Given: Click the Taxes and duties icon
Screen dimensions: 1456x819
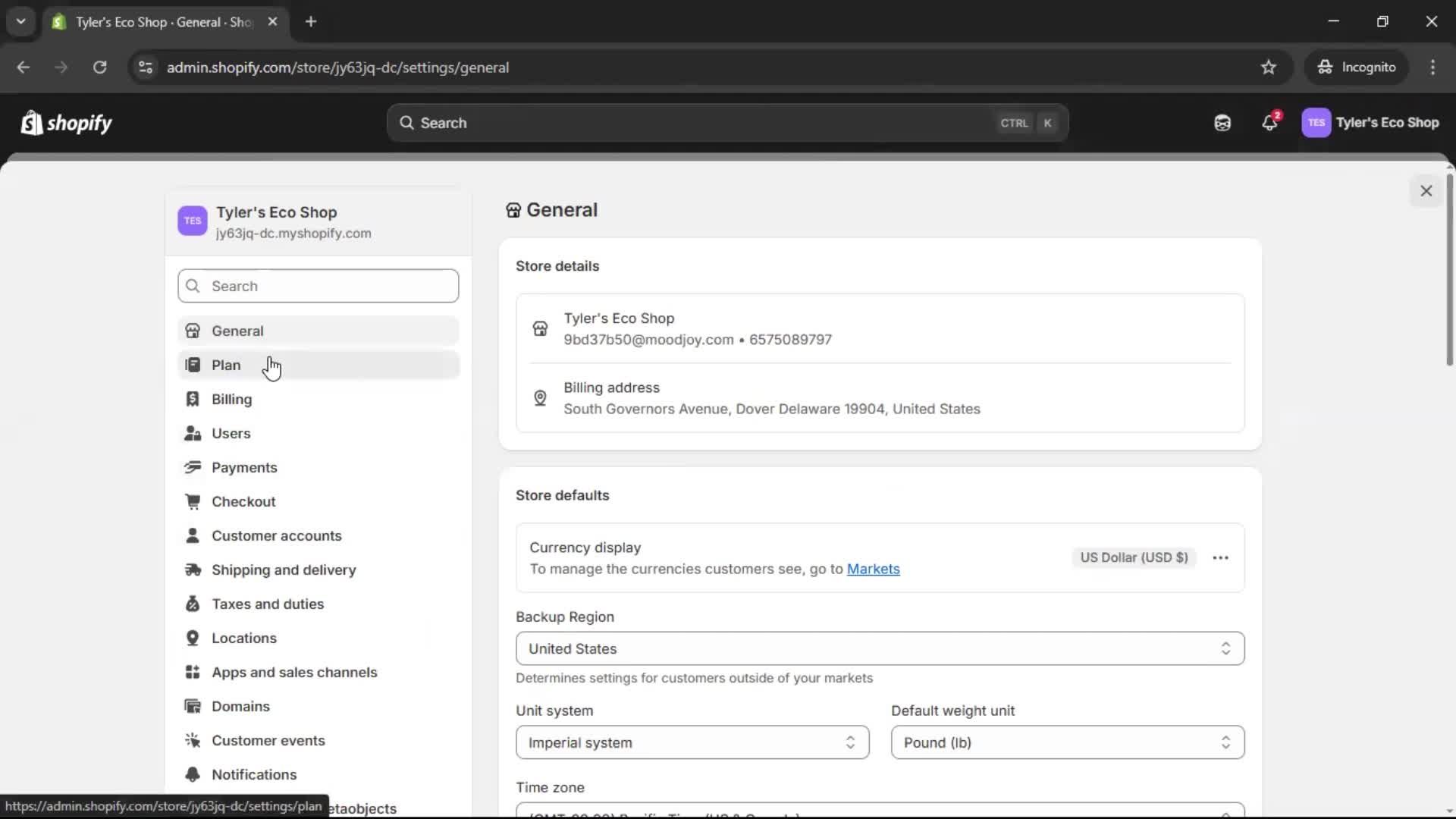Looking at the screenshot, I should point(193,604).
